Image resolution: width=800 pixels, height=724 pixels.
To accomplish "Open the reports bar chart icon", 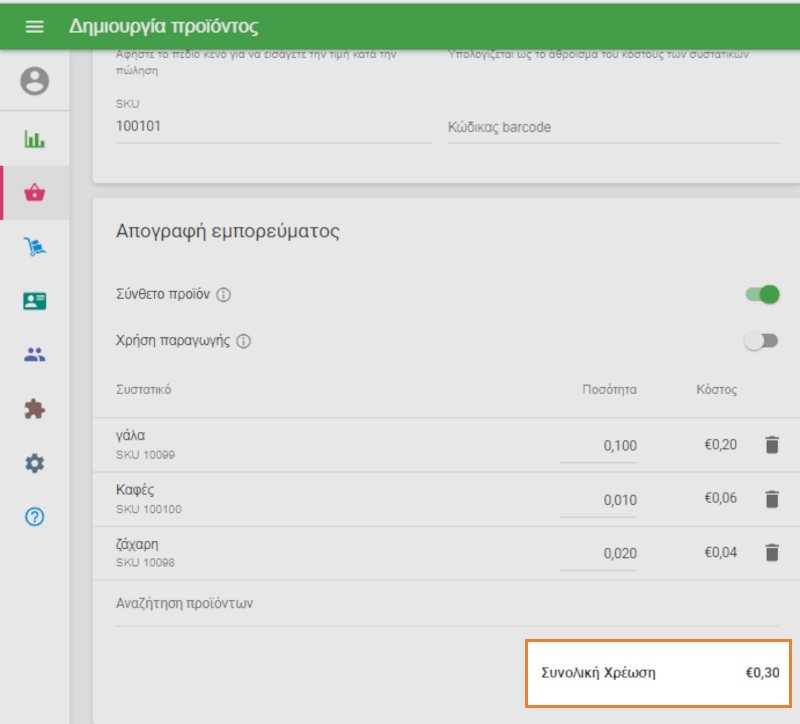I will point(35,139).
